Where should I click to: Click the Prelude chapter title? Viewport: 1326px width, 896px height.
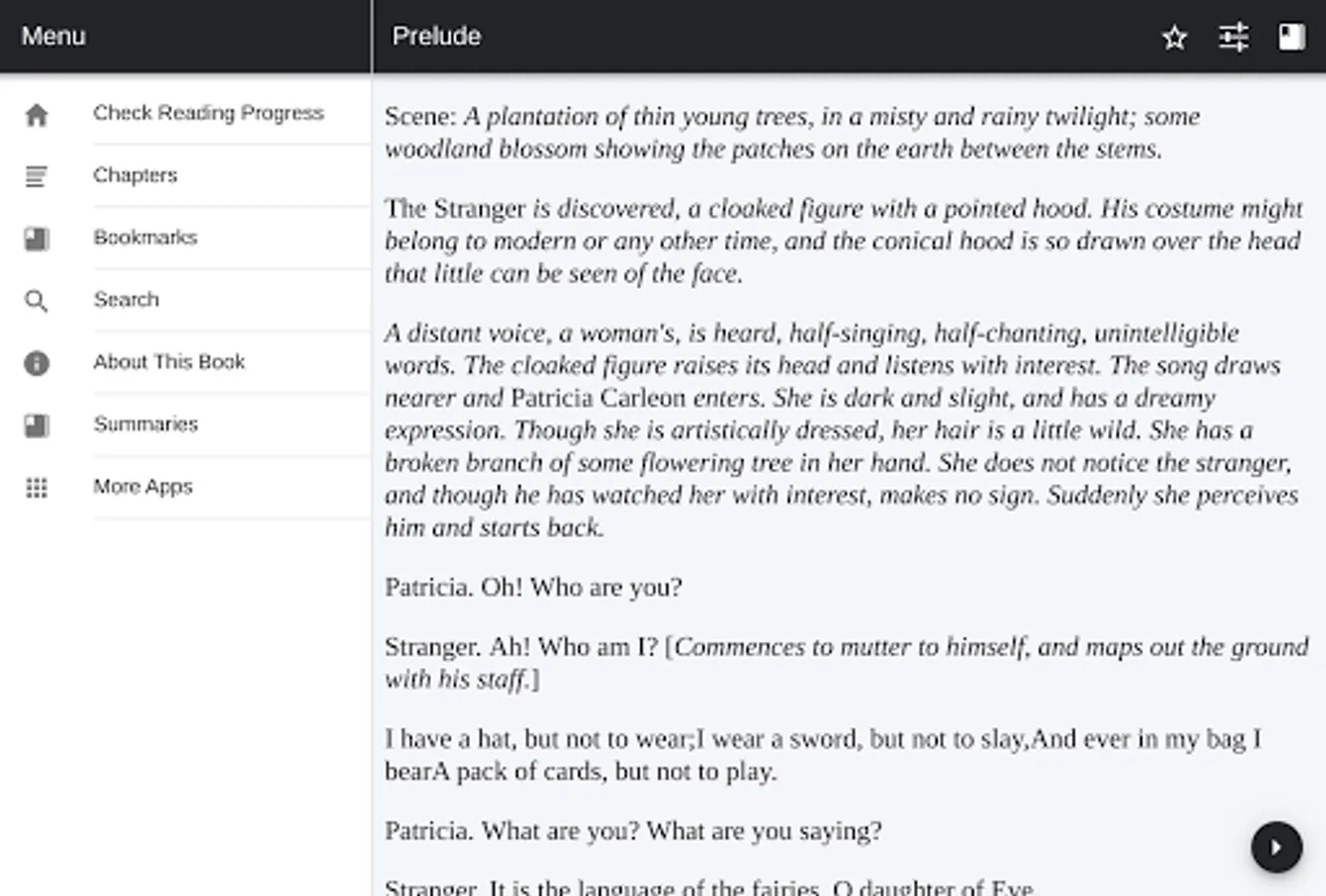point(436,36)
